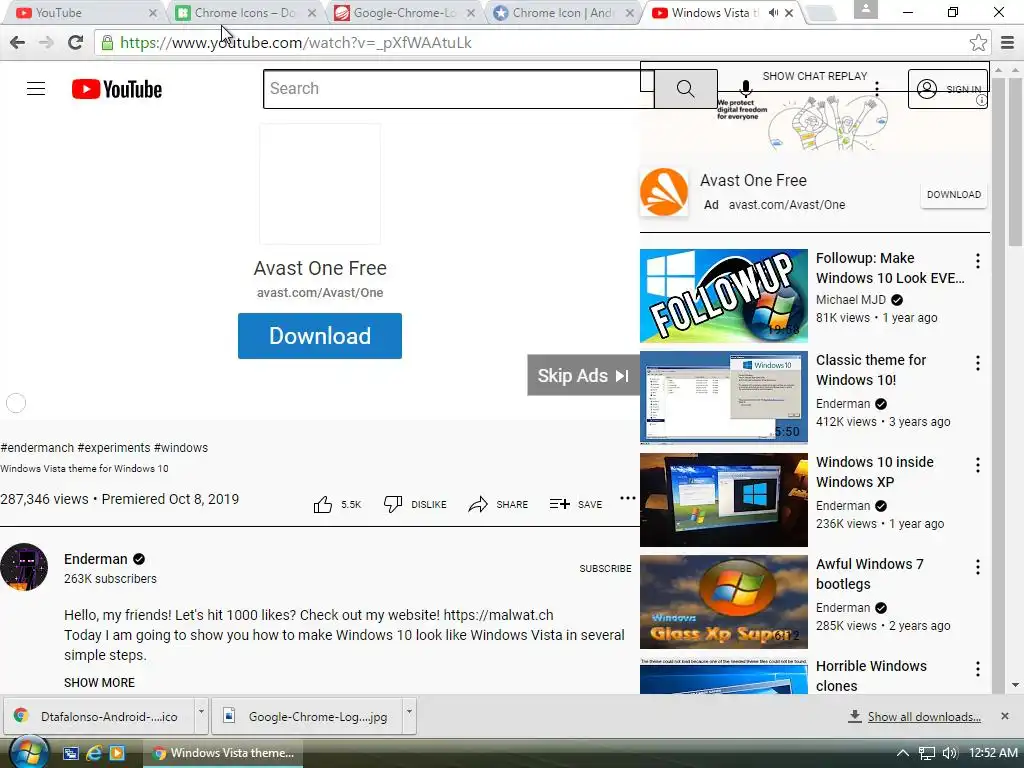Open Show Desktop quick launch icon
1024x768 pixels.
(71, 753)
